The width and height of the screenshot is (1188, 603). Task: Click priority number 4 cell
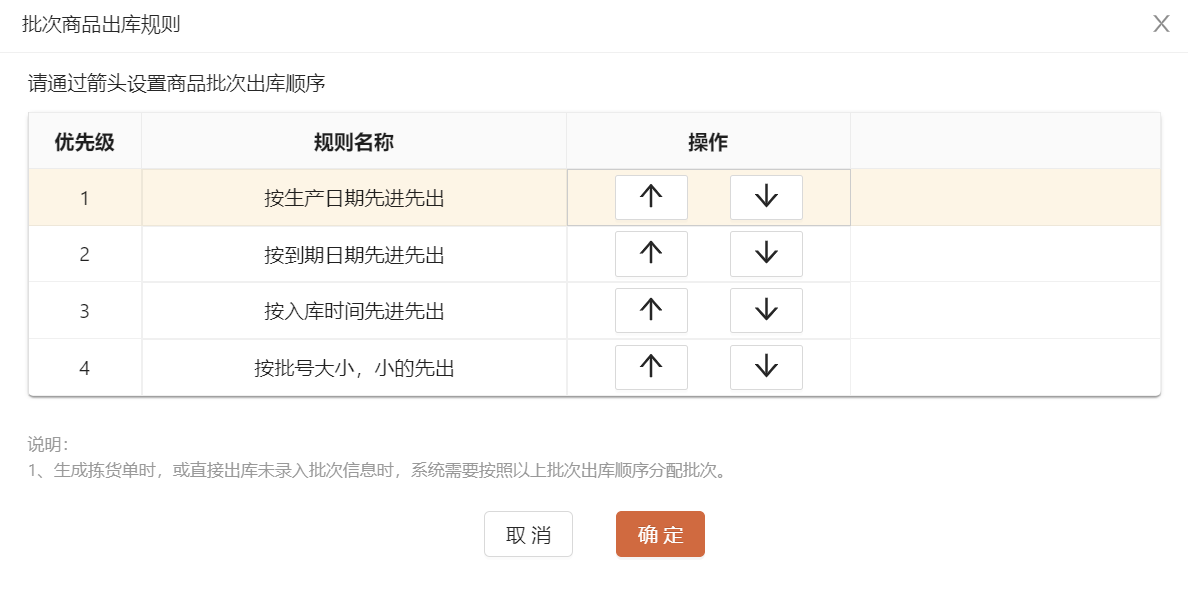(85, 369)
